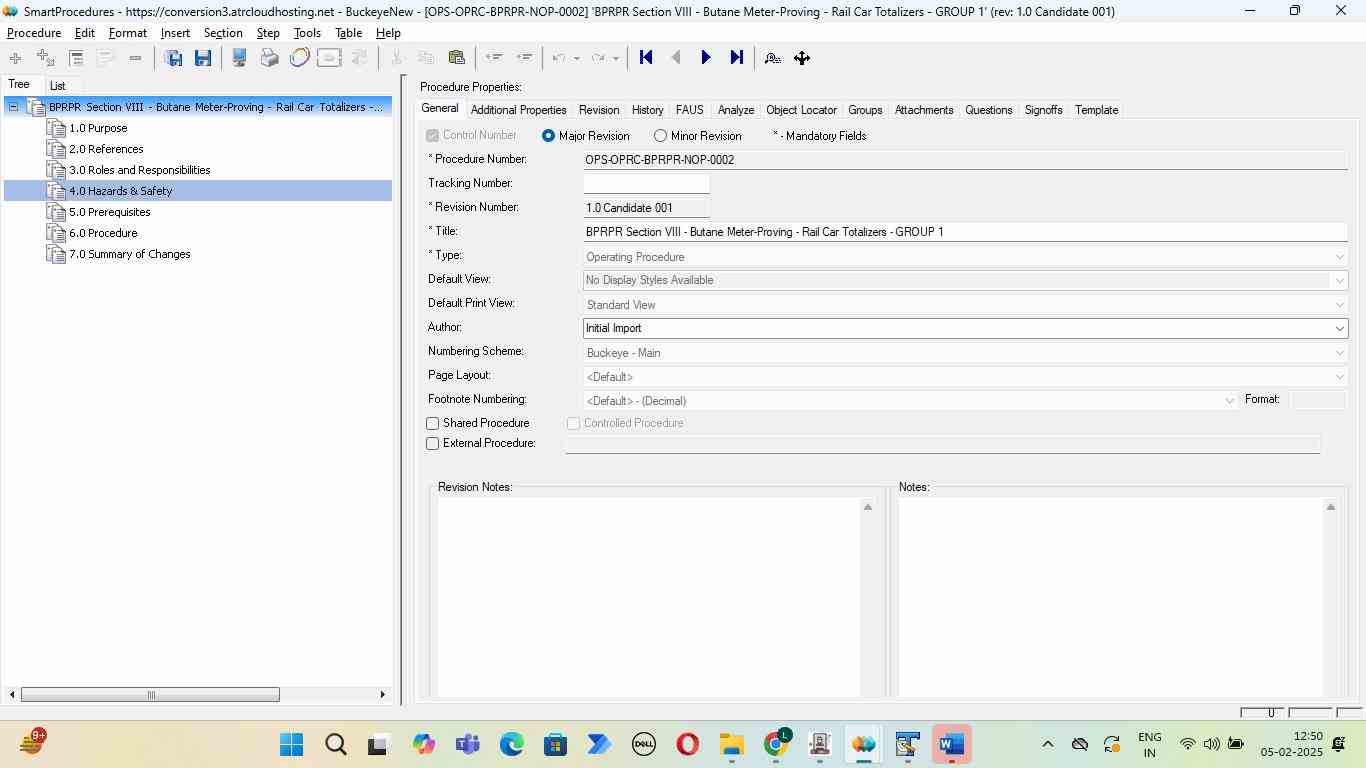
Task: Click the four-way move arrows icon
Action: pyautogui.click(x=802, y=58)
